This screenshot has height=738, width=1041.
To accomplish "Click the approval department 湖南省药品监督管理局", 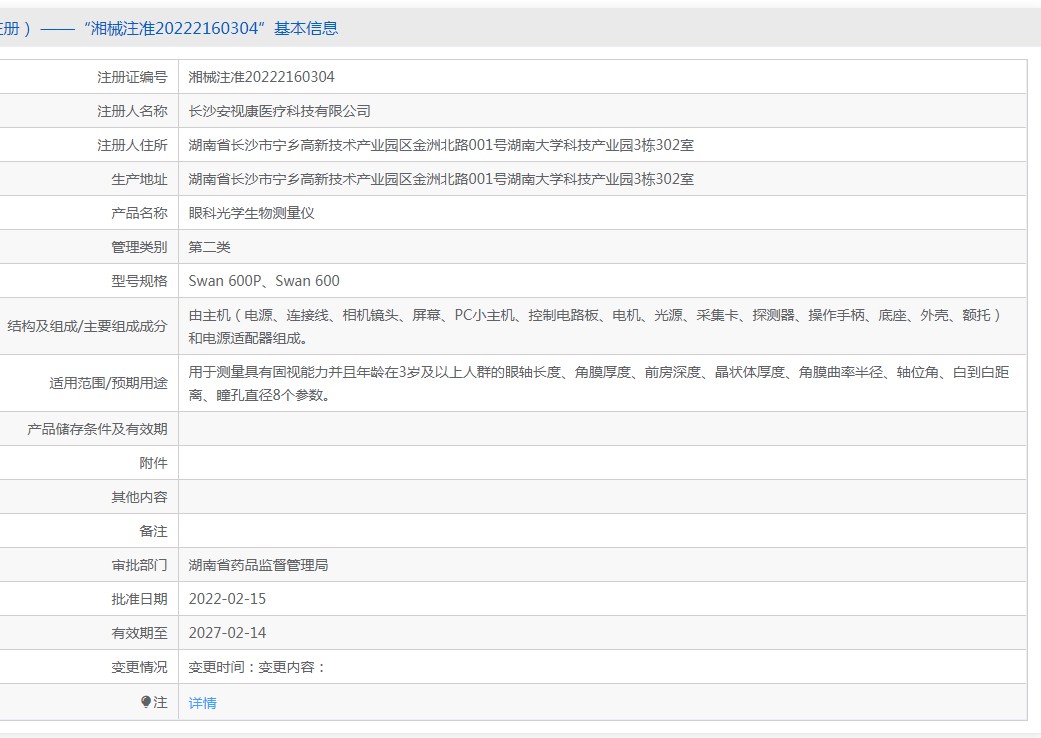I will tap(258, 565).
